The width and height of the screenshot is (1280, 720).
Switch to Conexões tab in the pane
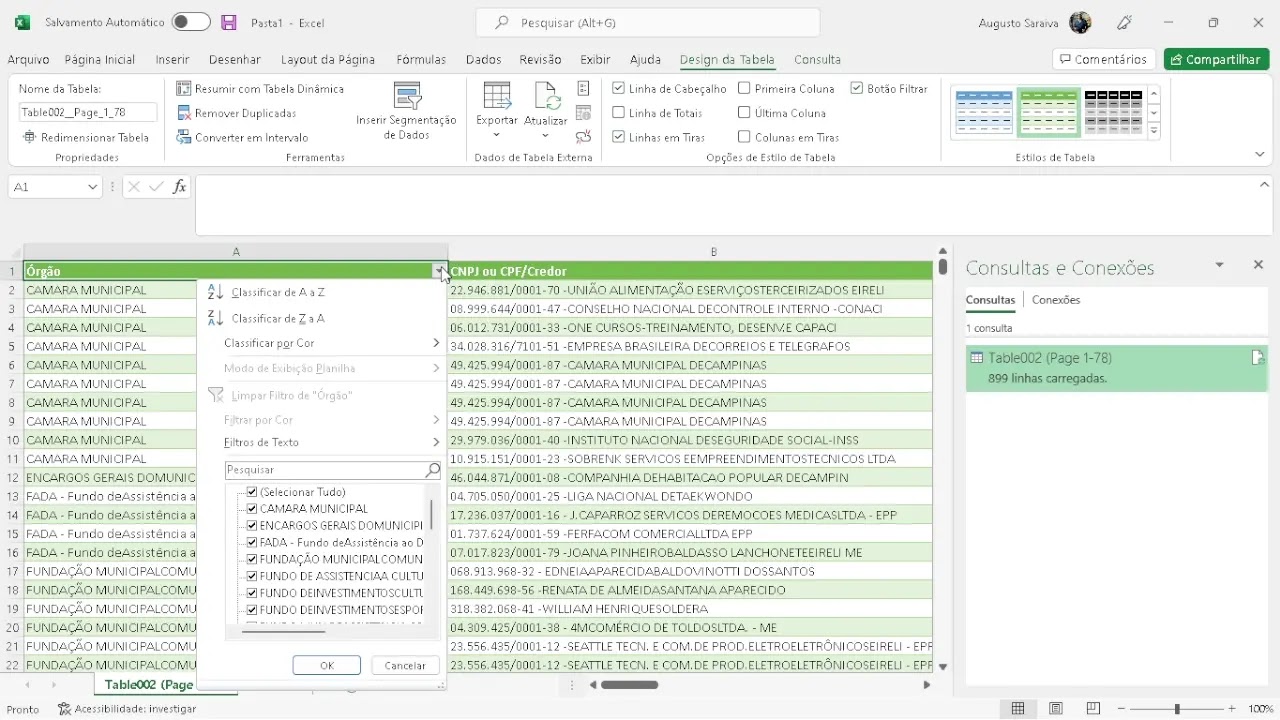(x=1056, y=300)
